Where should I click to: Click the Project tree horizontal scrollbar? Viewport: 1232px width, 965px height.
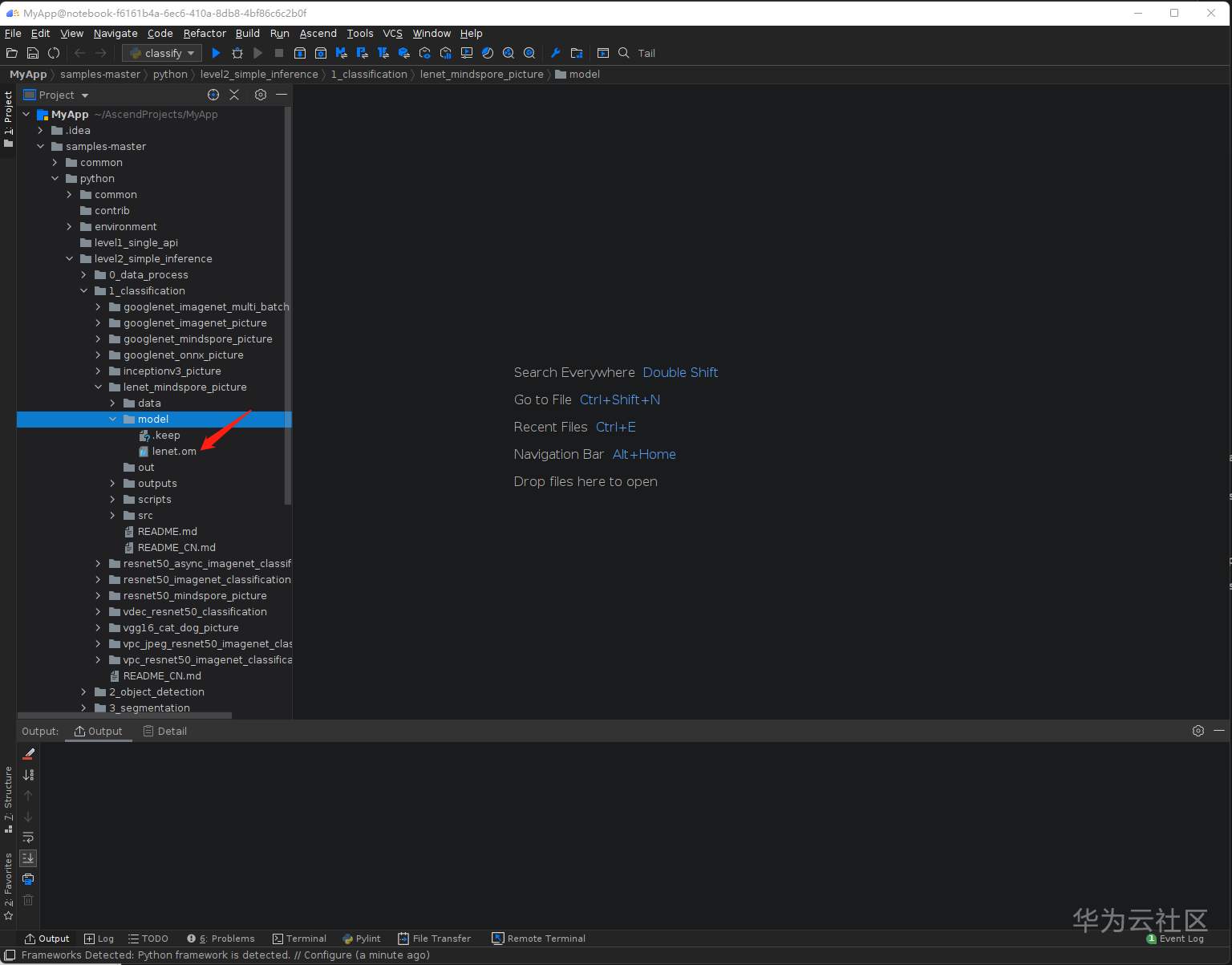tap(125, 715)
